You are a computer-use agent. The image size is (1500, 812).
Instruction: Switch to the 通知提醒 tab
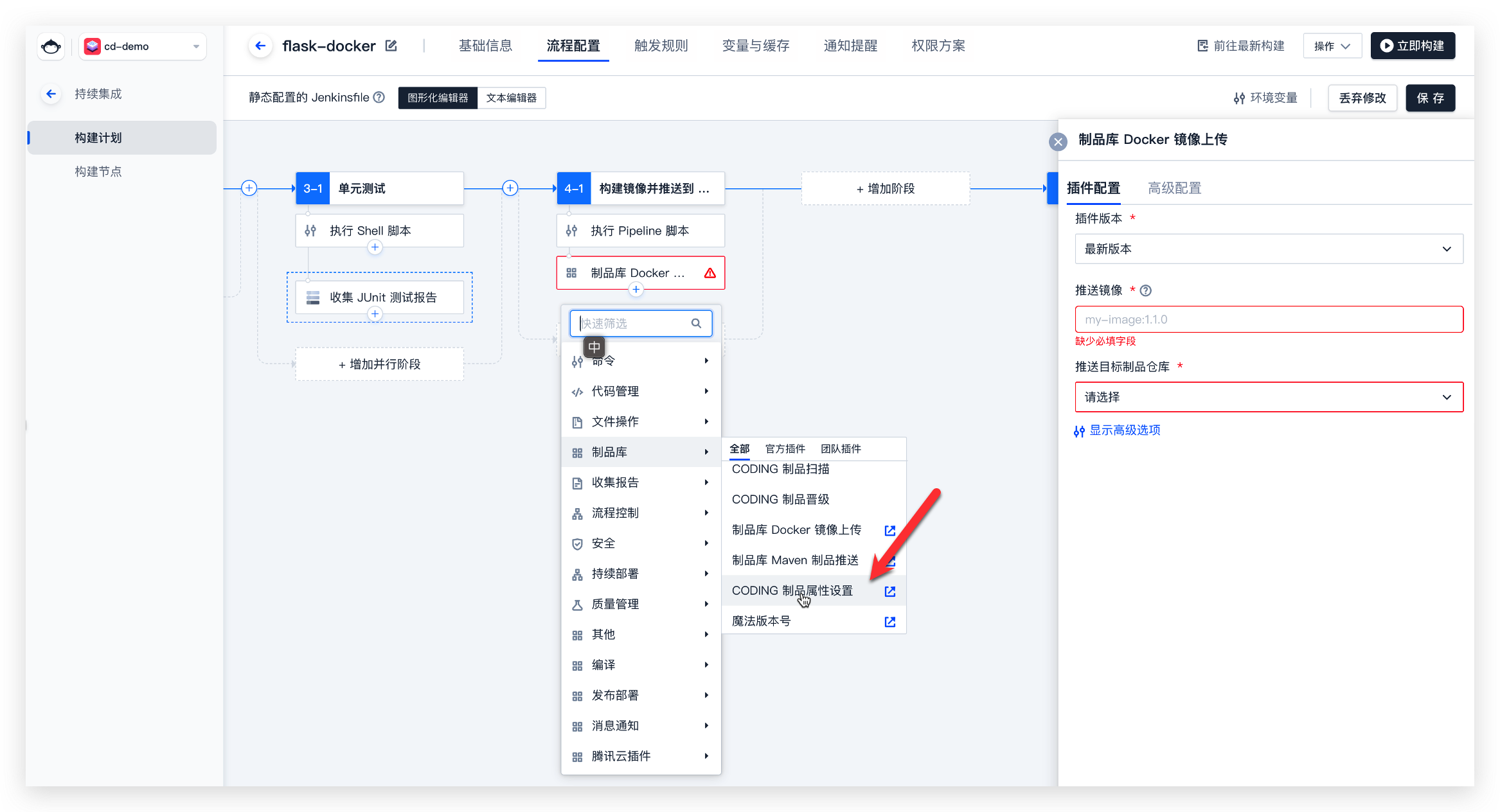pyautogui.click(x=850, y=46)
